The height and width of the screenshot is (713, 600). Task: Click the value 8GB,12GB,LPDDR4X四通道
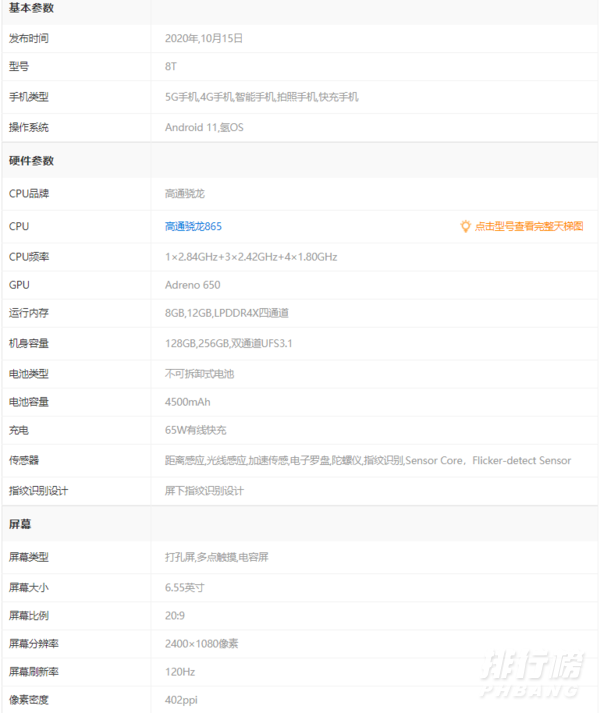coord(227,313)
